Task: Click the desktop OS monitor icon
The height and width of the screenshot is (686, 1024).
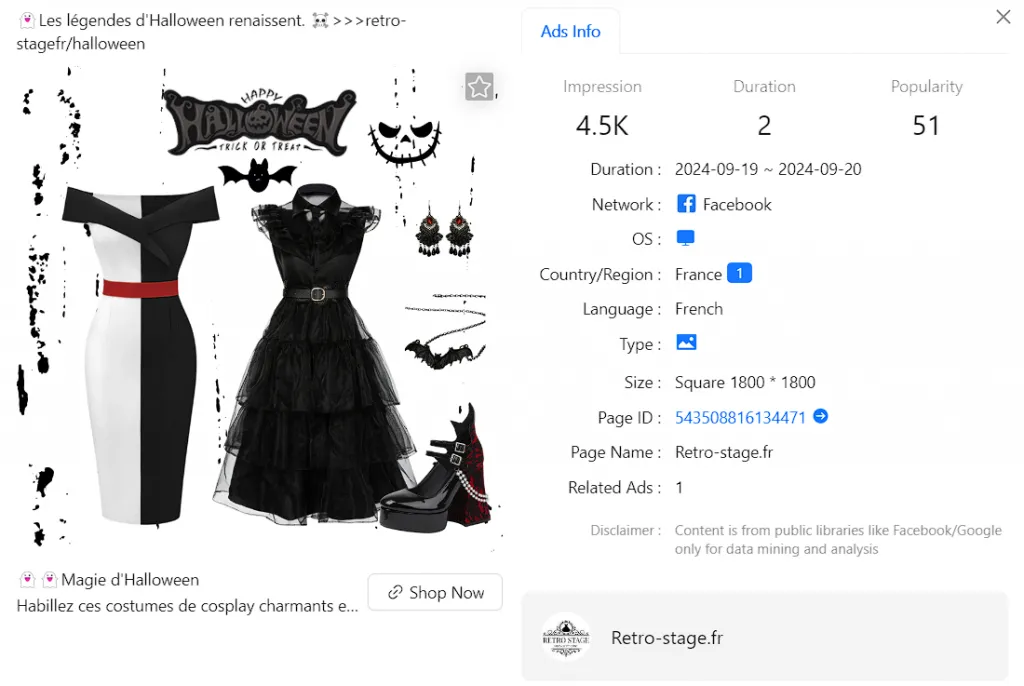Action: 685,238
